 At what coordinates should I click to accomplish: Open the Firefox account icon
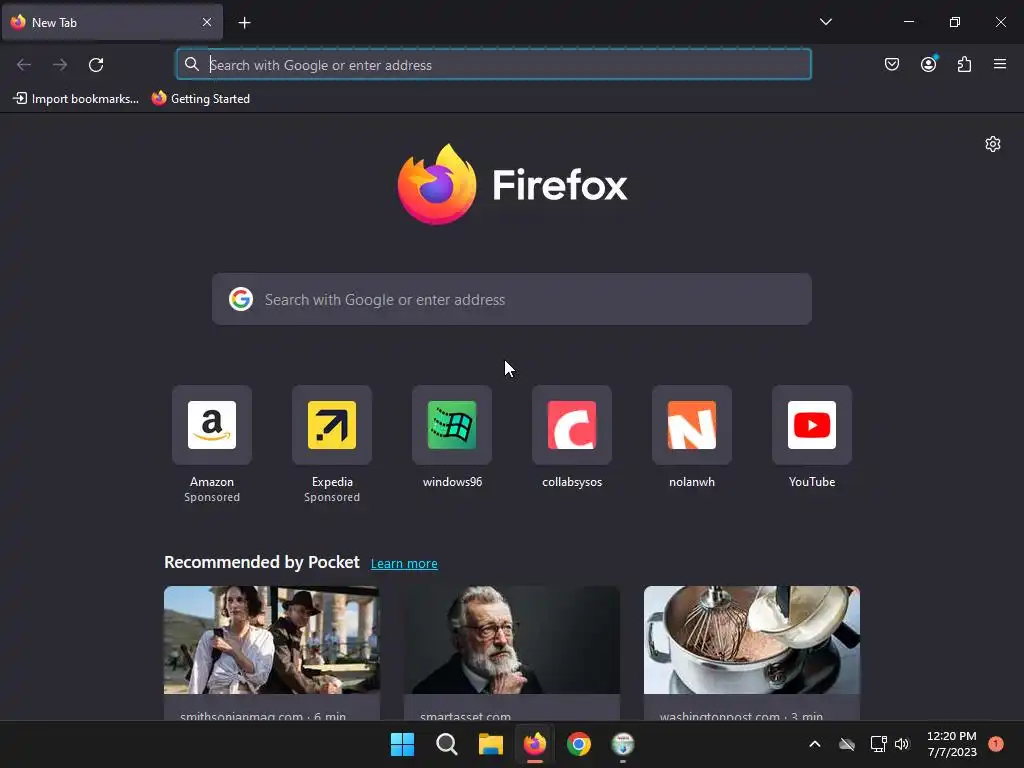point(928,64)
